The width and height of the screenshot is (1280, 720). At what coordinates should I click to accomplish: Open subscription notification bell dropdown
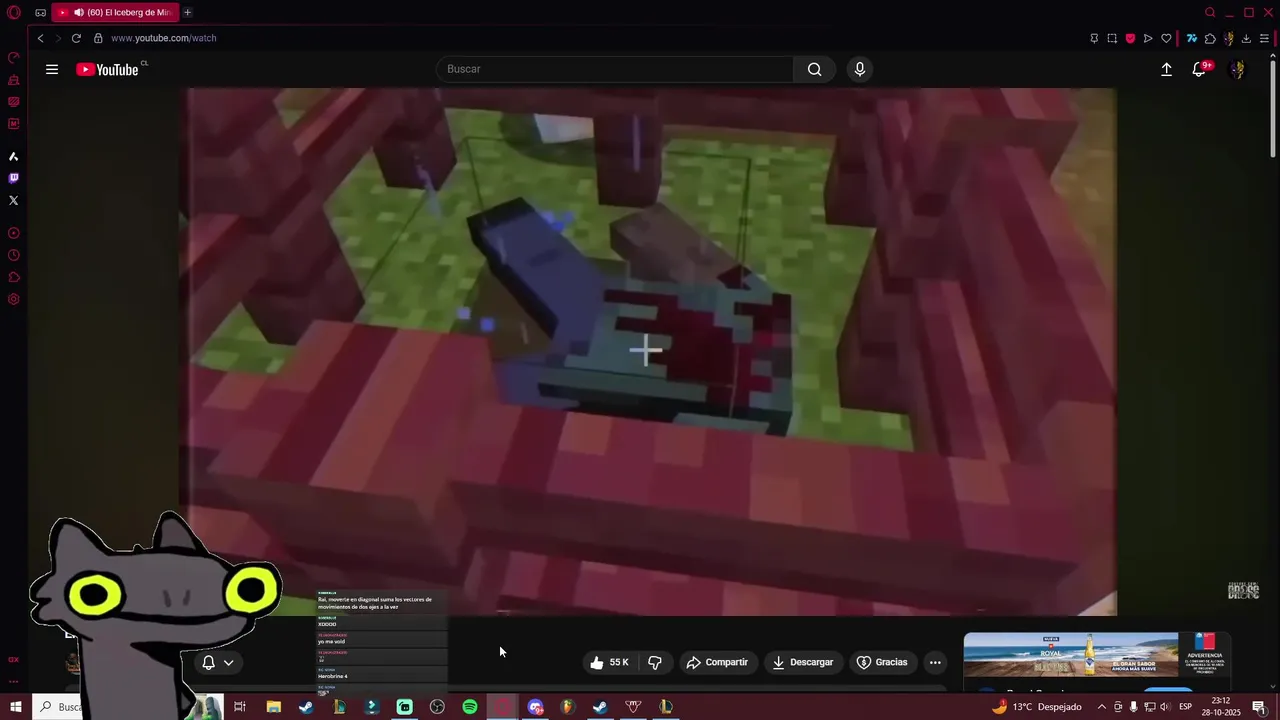pos(217,662)
